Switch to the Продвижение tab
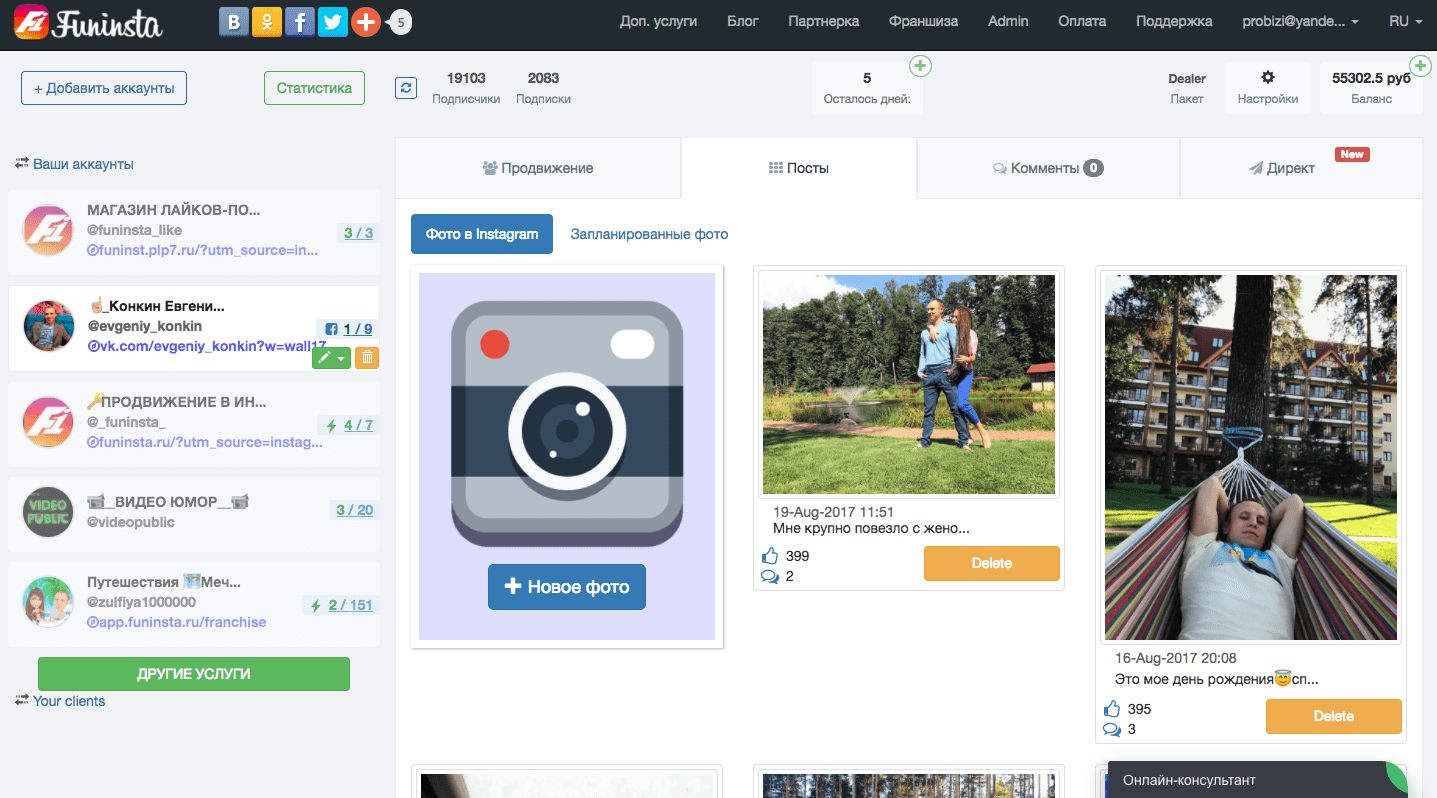This screenshot has width=1437, height=798. (x=538, y=168)
